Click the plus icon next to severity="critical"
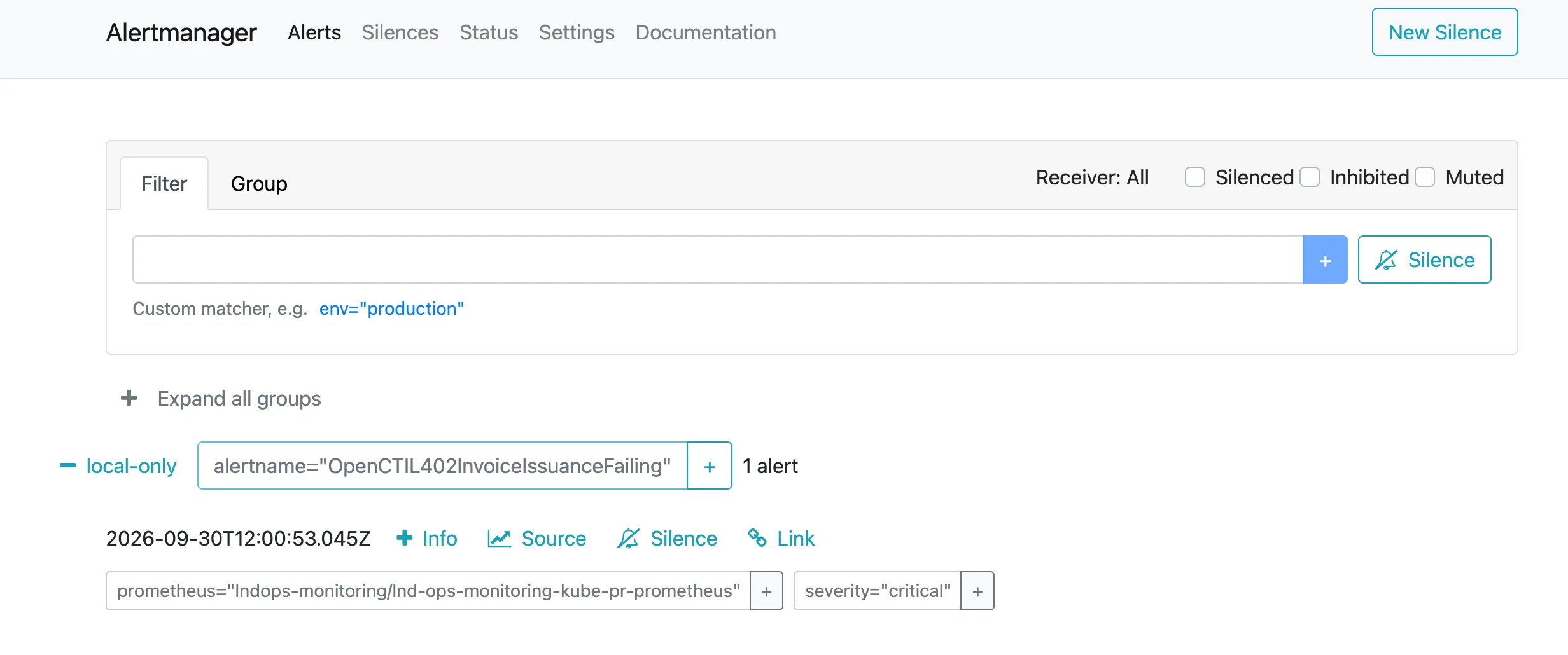Viewport: 1568px width, 655px height. tap(977, 591)
